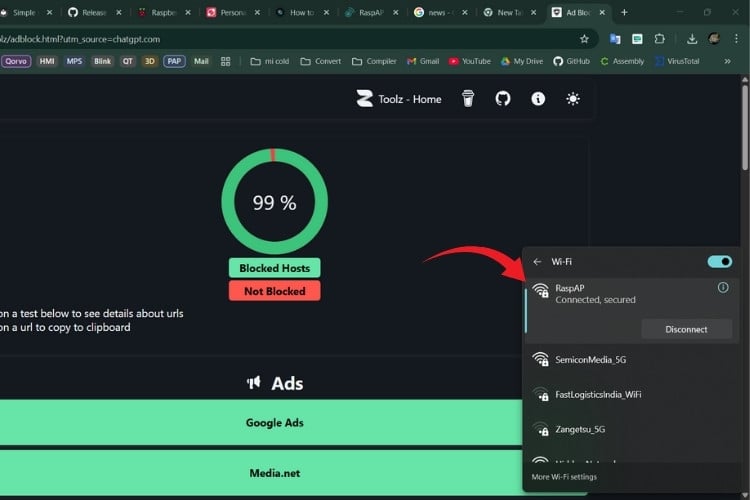750x500 pixels.
Task: Open the Blink bookmark
Action: pos(102,61)
